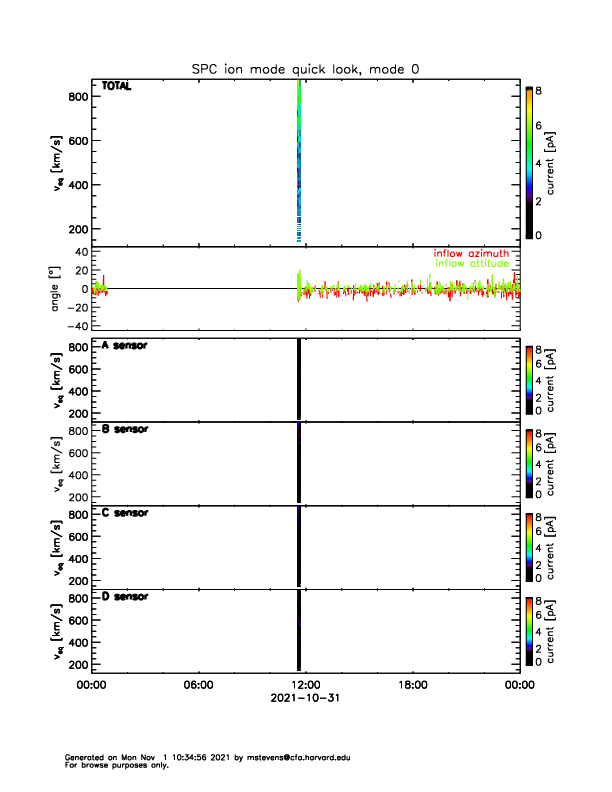Click the 06:00 time axis tick label

(x=199, y=685)
